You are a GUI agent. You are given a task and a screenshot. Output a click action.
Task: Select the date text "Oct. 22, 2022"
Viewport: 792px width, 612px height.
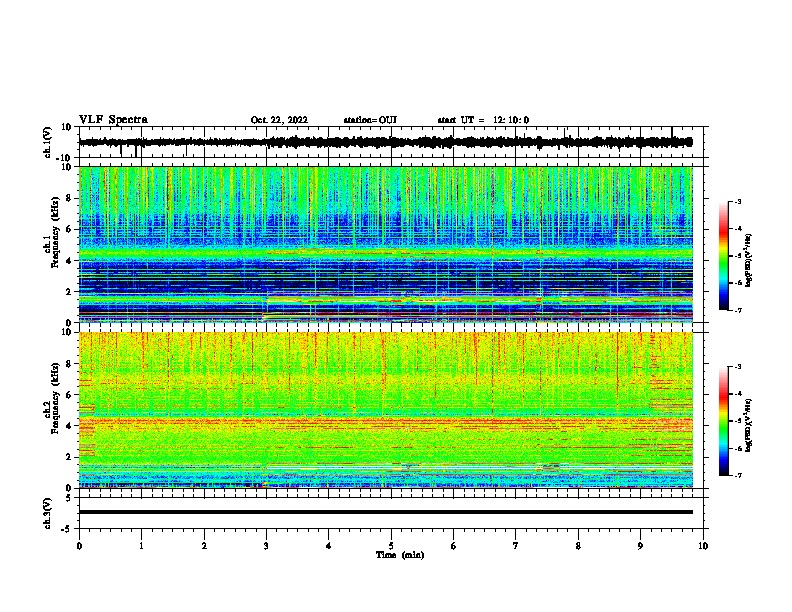click(279, 120)
